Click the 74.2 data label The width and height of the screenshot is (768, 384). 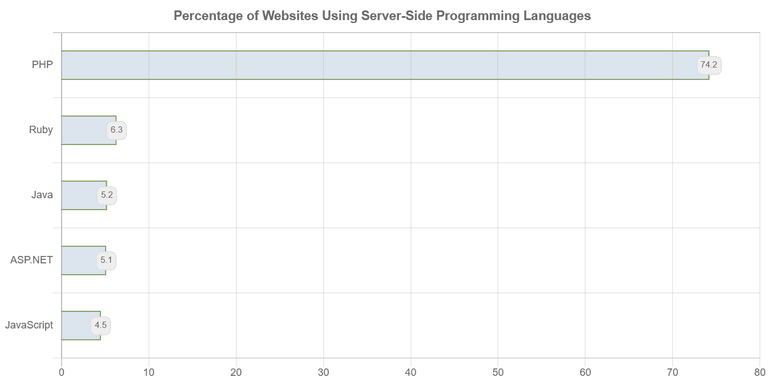[x=709, y=65]
